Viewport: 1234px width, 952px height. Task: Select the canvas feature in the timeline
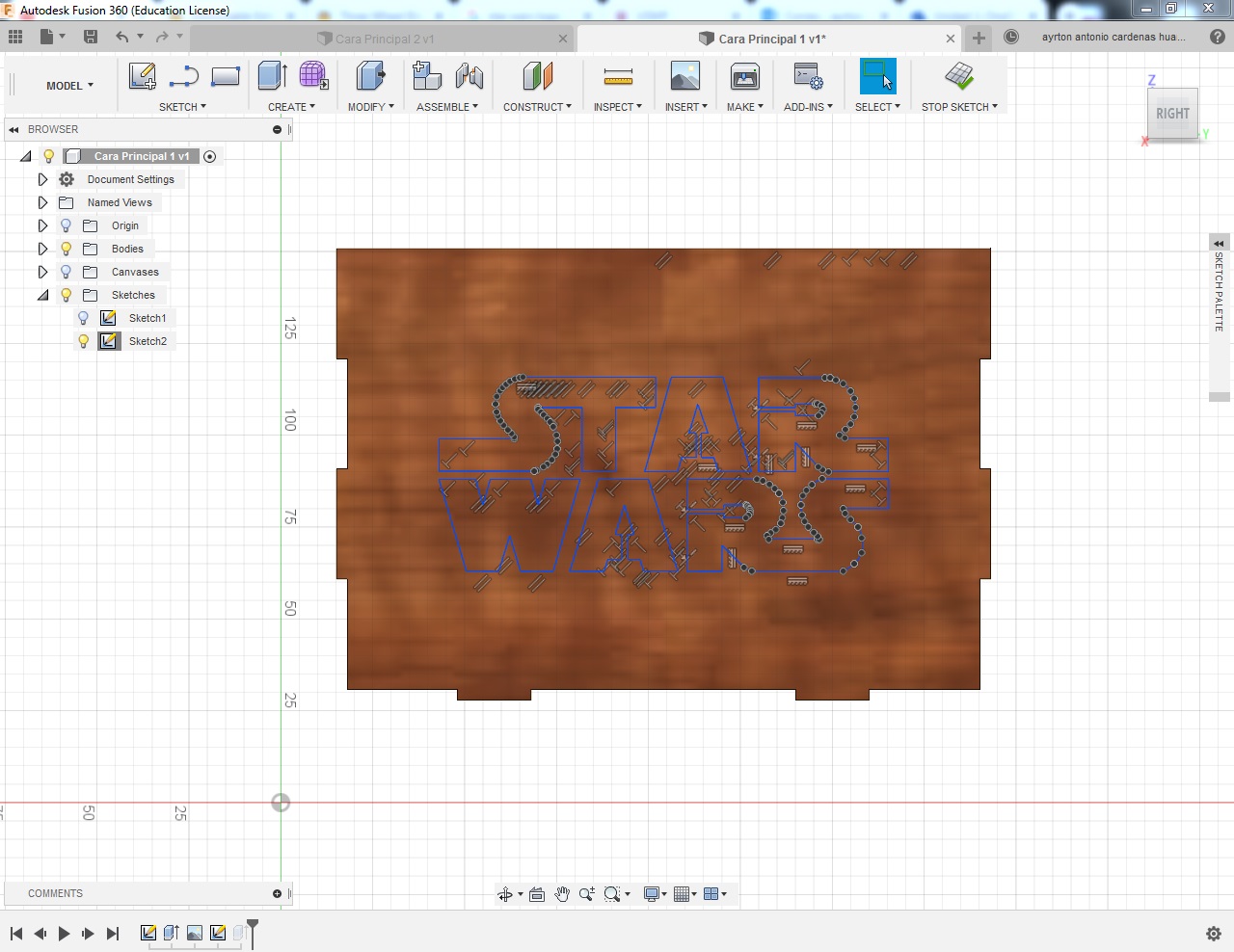point(195,933)
